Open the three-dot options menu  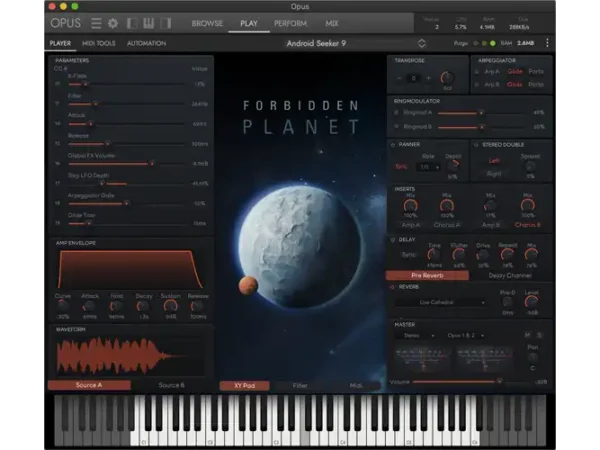pos(547,43)
